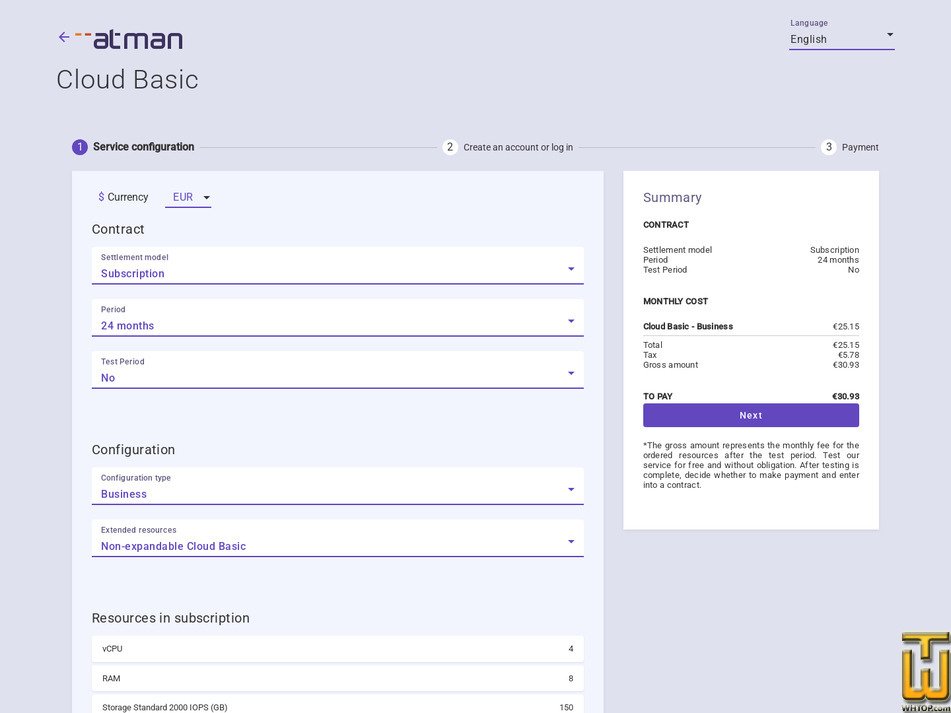The image size is (951, 713).
Task: Expand the Test Period dropdown set to No
Action: click(337, 370)
